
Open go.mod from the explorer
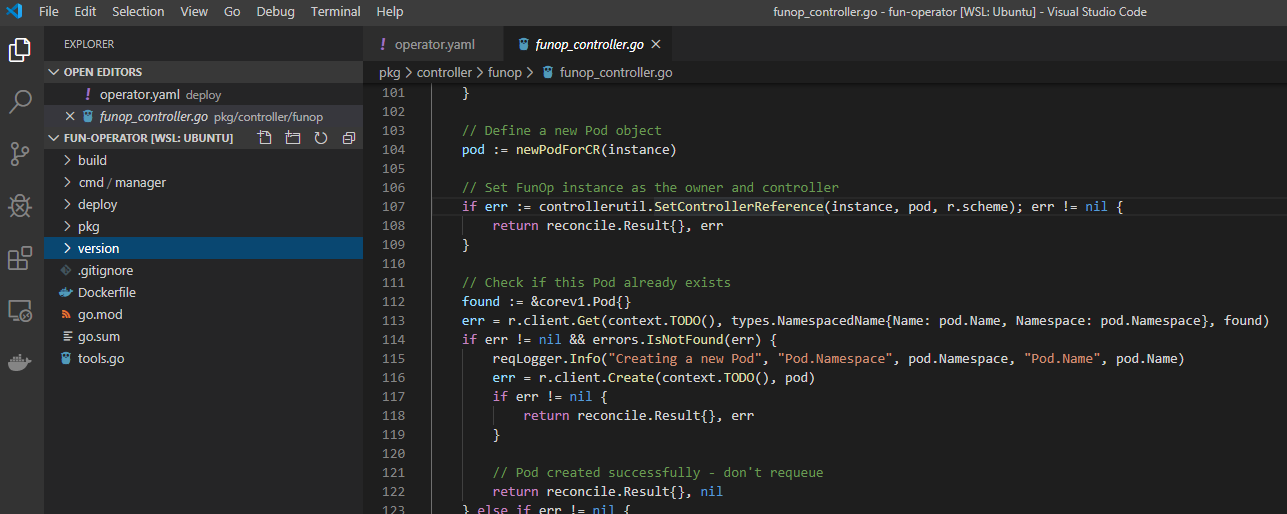[203, 314]
